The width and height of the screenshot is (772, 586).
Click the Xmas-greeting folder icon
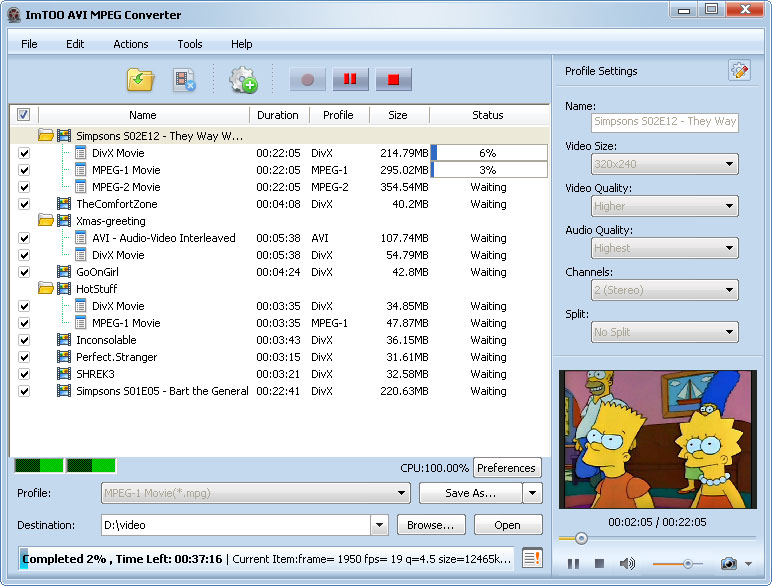(x=46, y=221)
